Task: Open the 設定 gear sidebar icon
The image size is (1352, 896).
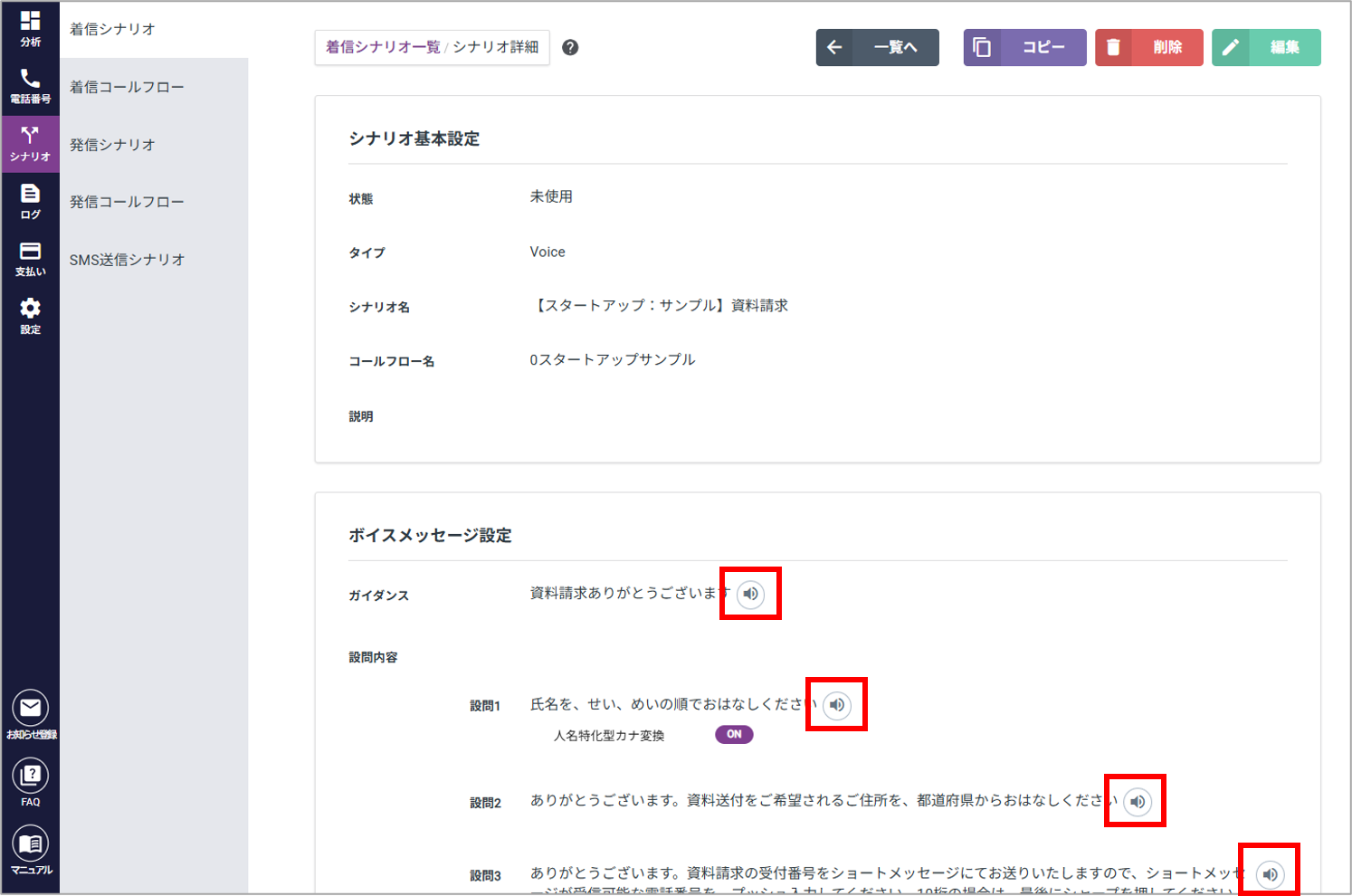Action: [30, 316]
